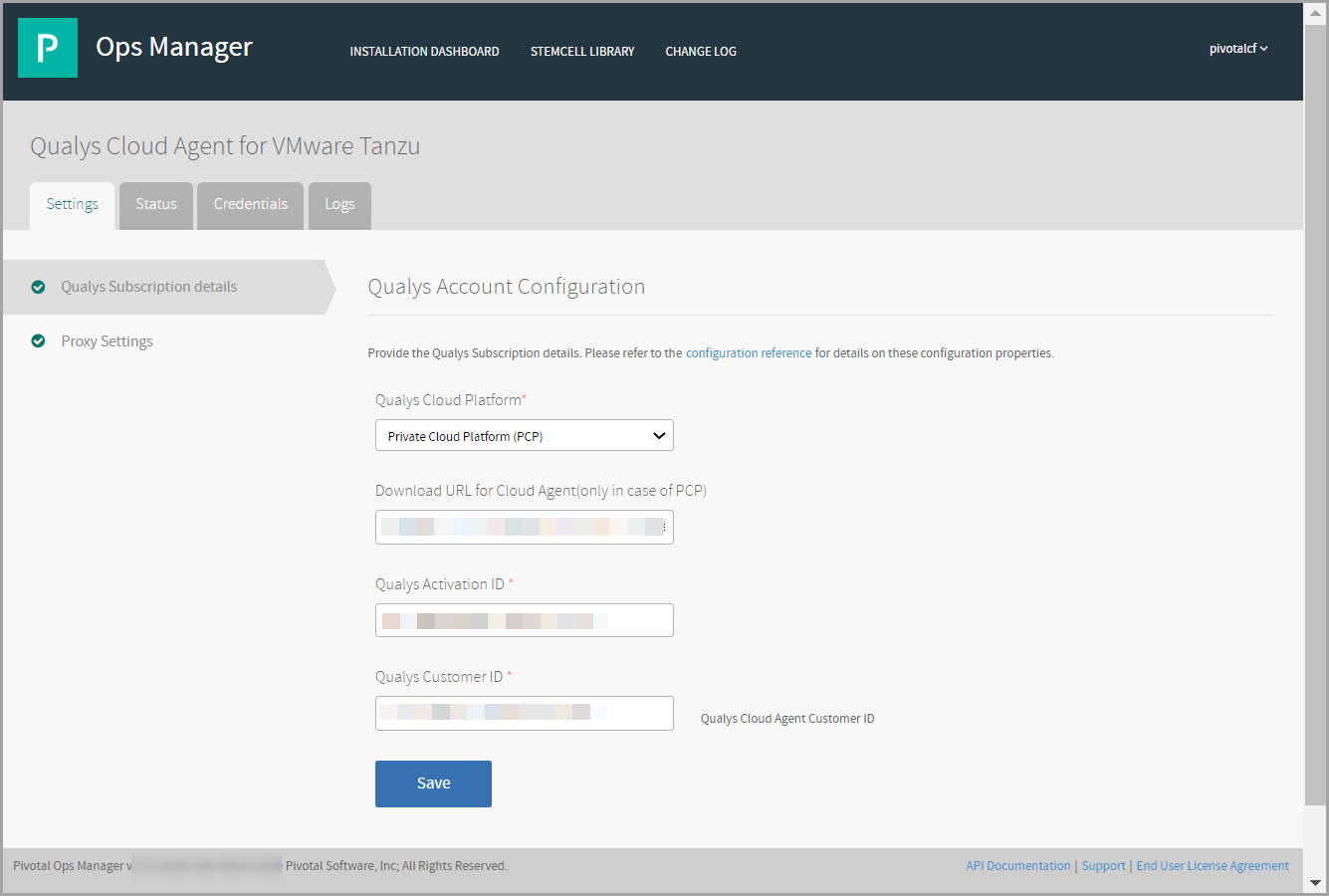Expand the Qualys Cloud Platform dropdown
Image resolution: width=1329 pixels, height=896 pixels.
pos(525,436)
